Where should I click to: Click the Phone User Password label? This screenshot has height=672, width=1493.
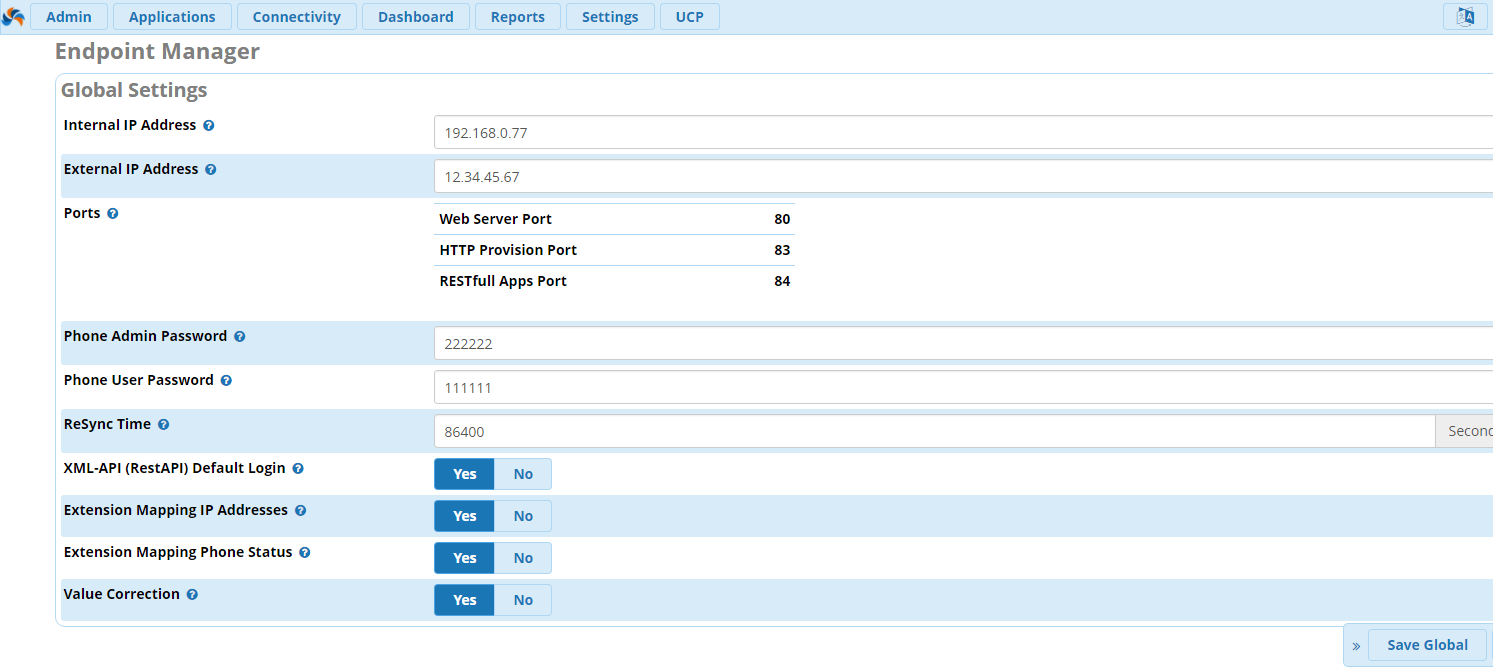click(139, 380)
